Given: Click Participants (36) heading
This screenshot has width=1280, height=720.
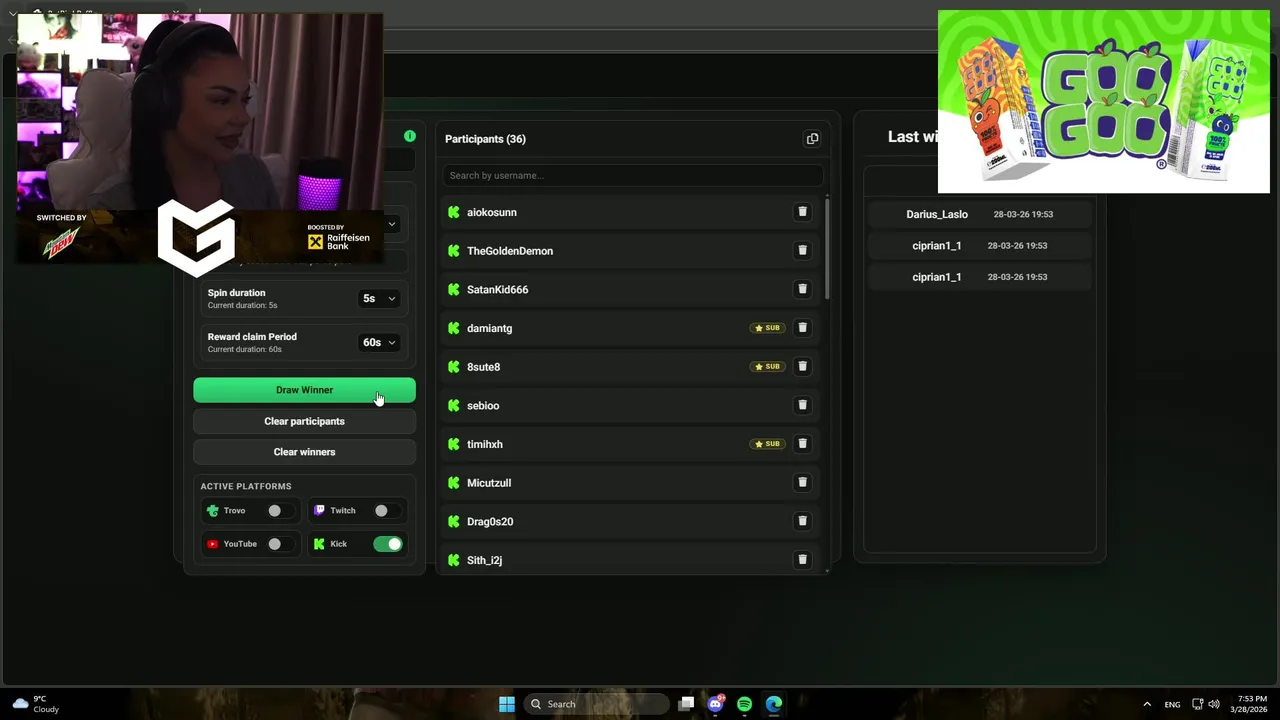Looking at the screenshot, I should point(485,139).
